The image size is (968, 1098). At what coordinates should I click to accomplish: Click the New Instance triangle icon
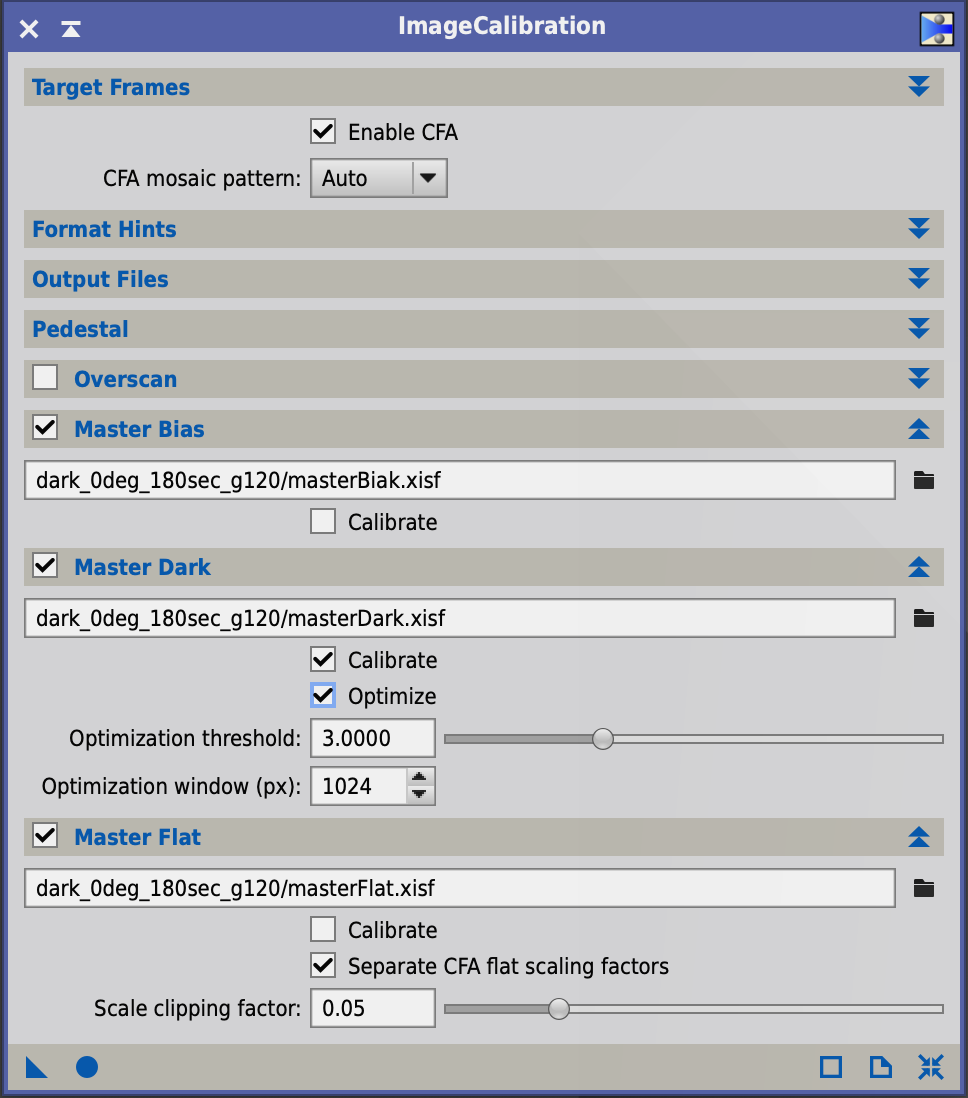(x=36, y=1067)
